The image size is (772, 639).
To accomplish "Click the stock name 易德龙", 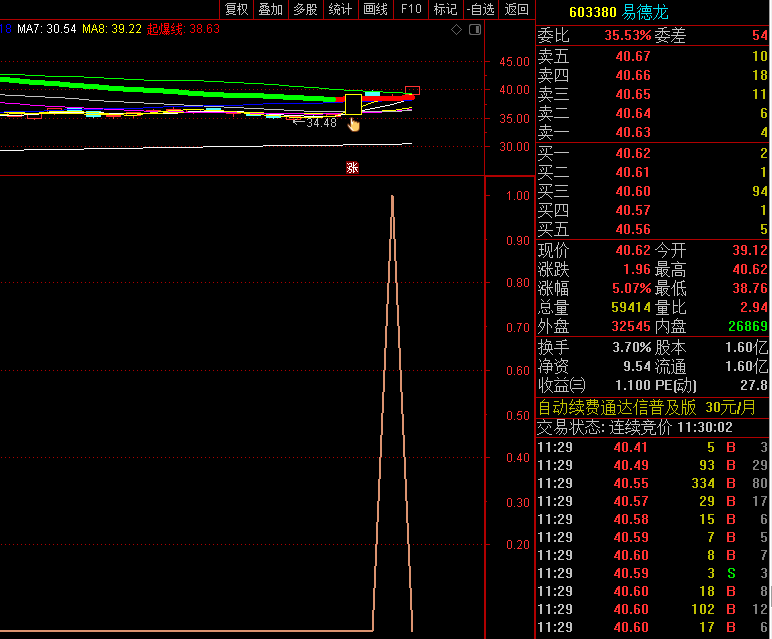I will (x=645, y=12).
